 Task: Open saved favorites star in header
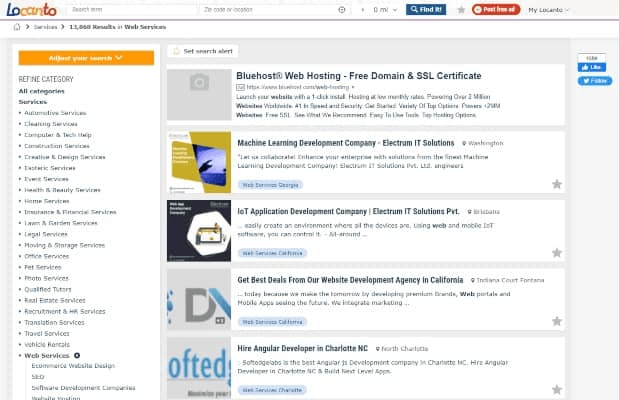pyautogui.click(x=461, y=9)
